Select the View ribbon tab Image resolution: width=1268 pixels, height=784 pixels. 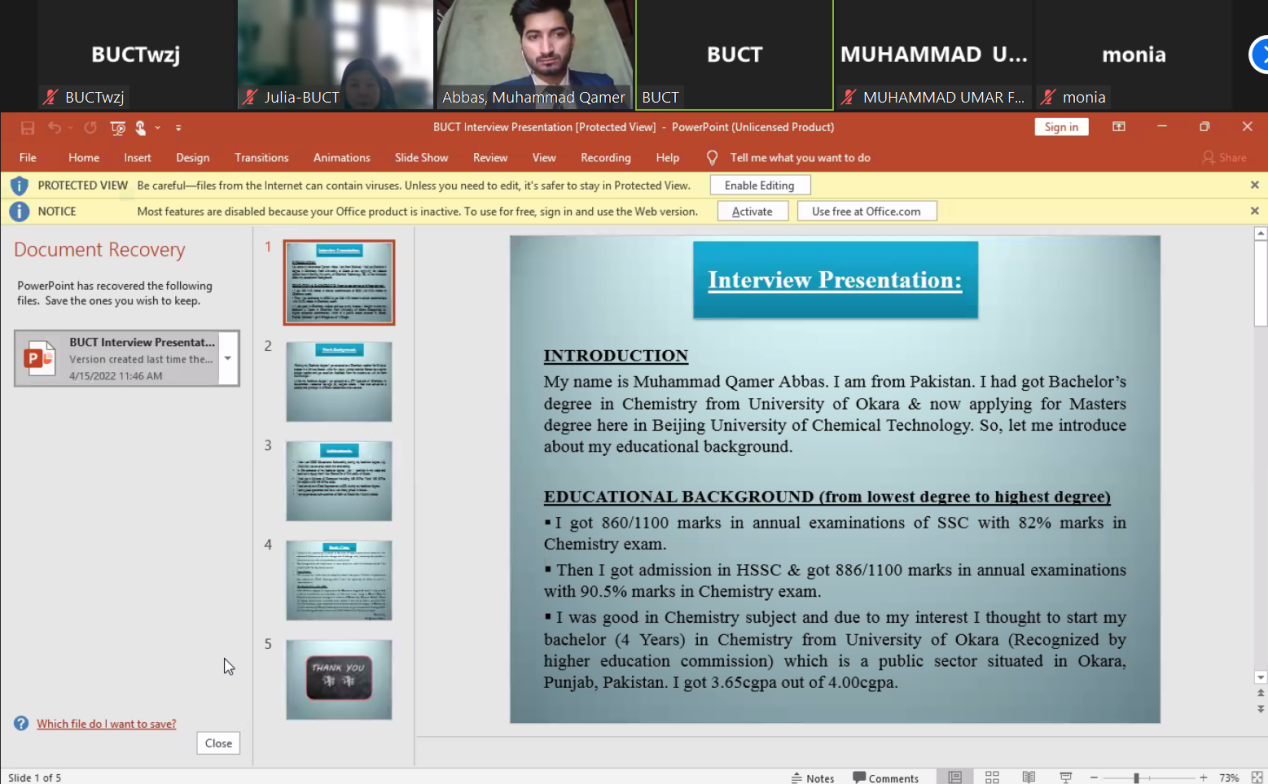tap(544, 158)
